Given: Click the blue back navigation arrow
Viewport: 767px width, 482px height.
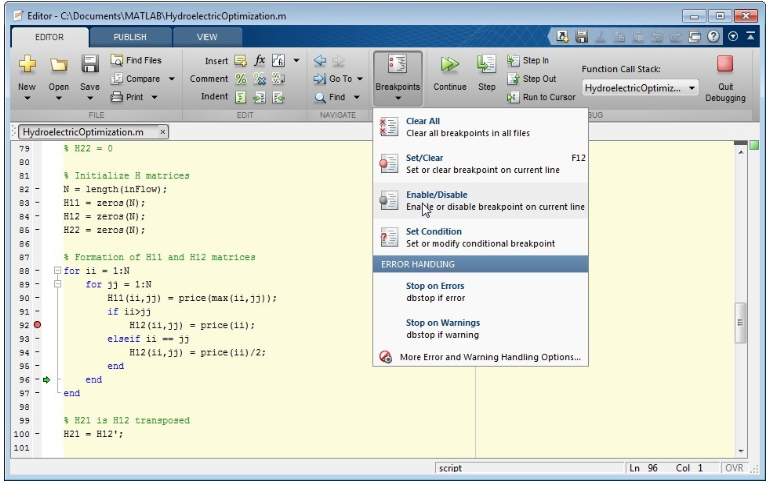Looking at the screenshot, I should [320, 61].
